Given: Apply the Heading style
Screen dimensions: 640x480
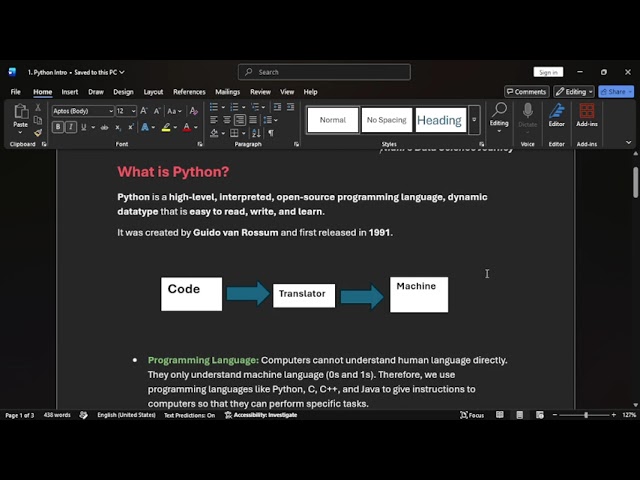Looking at the screenshot, I should point(441,120).
